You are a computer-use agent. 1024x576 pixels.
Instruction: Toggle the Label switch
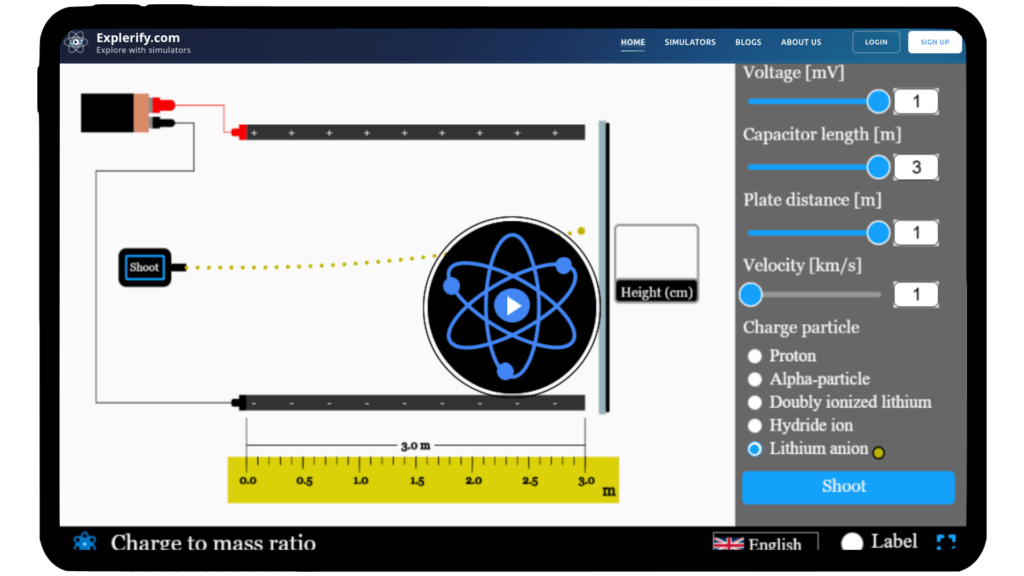click(x=852, y=542)
